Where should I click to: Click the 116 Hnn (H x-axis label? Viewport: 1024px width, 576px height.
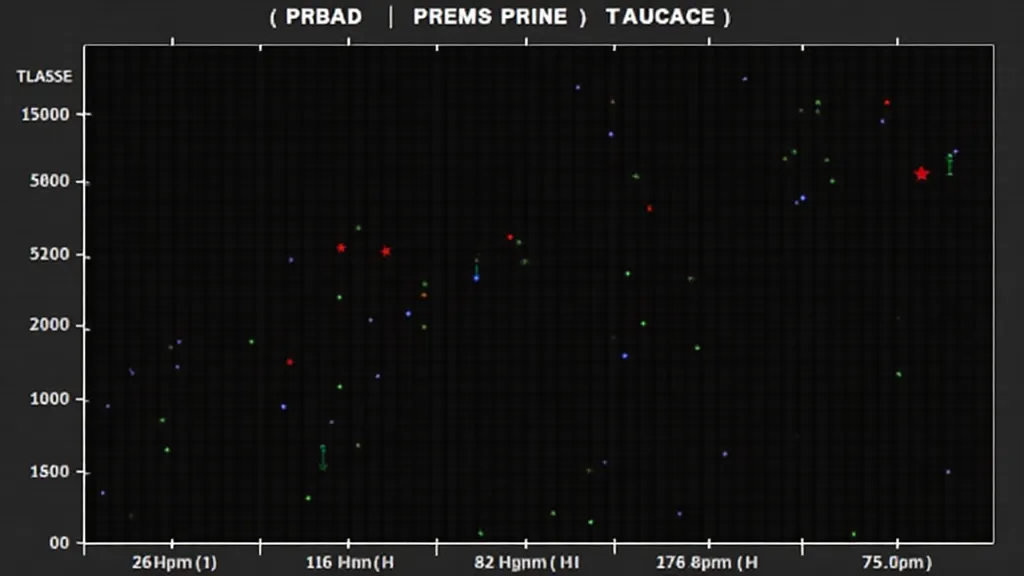[x=350, y=562]
